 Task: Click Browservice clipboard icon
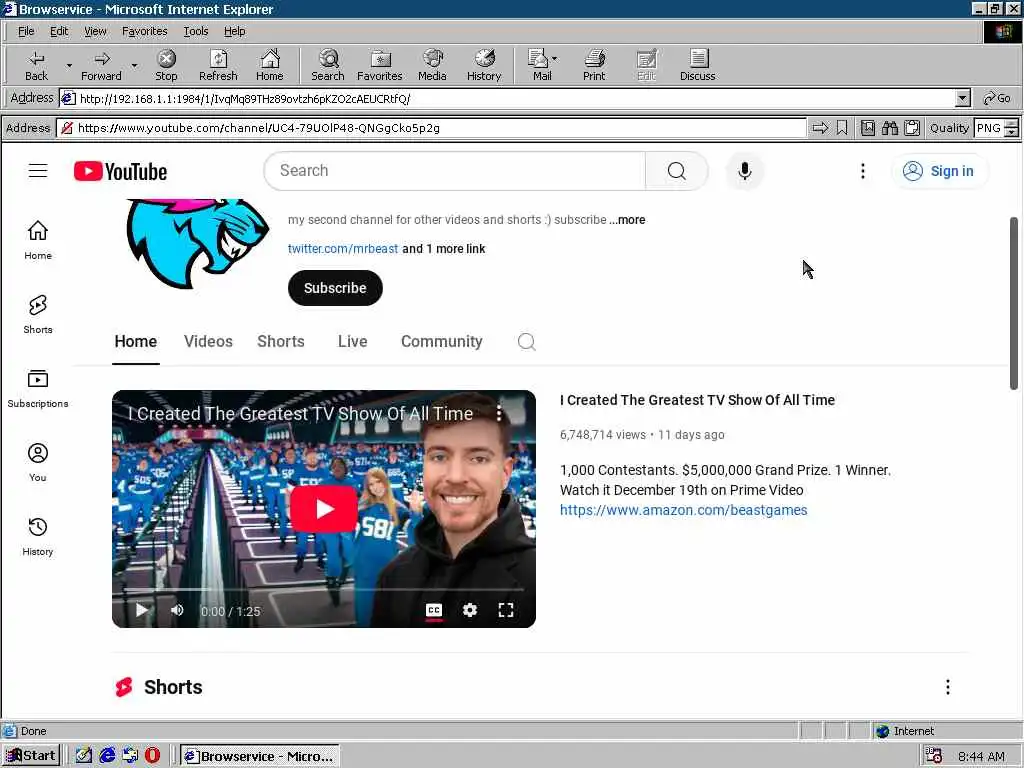coord(912,128)
